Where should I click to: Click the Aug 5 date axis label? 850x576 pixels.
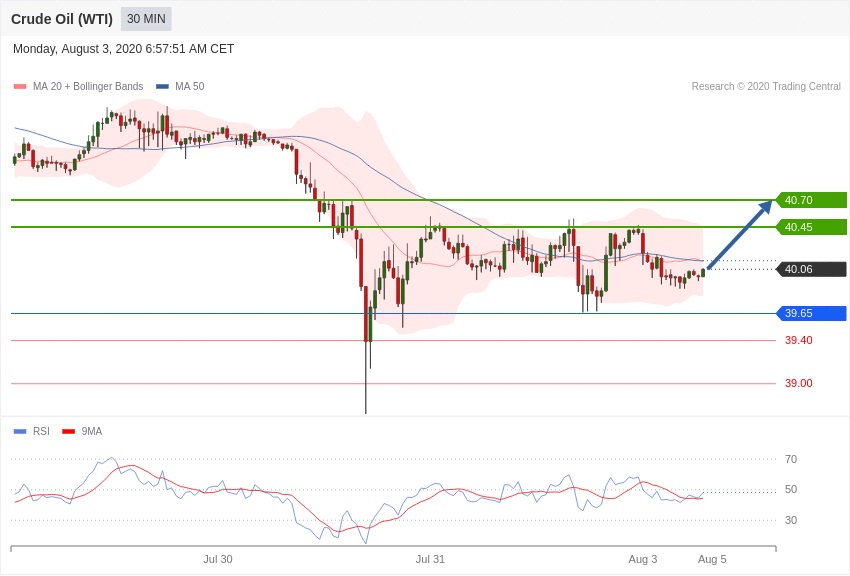[712, 559]
